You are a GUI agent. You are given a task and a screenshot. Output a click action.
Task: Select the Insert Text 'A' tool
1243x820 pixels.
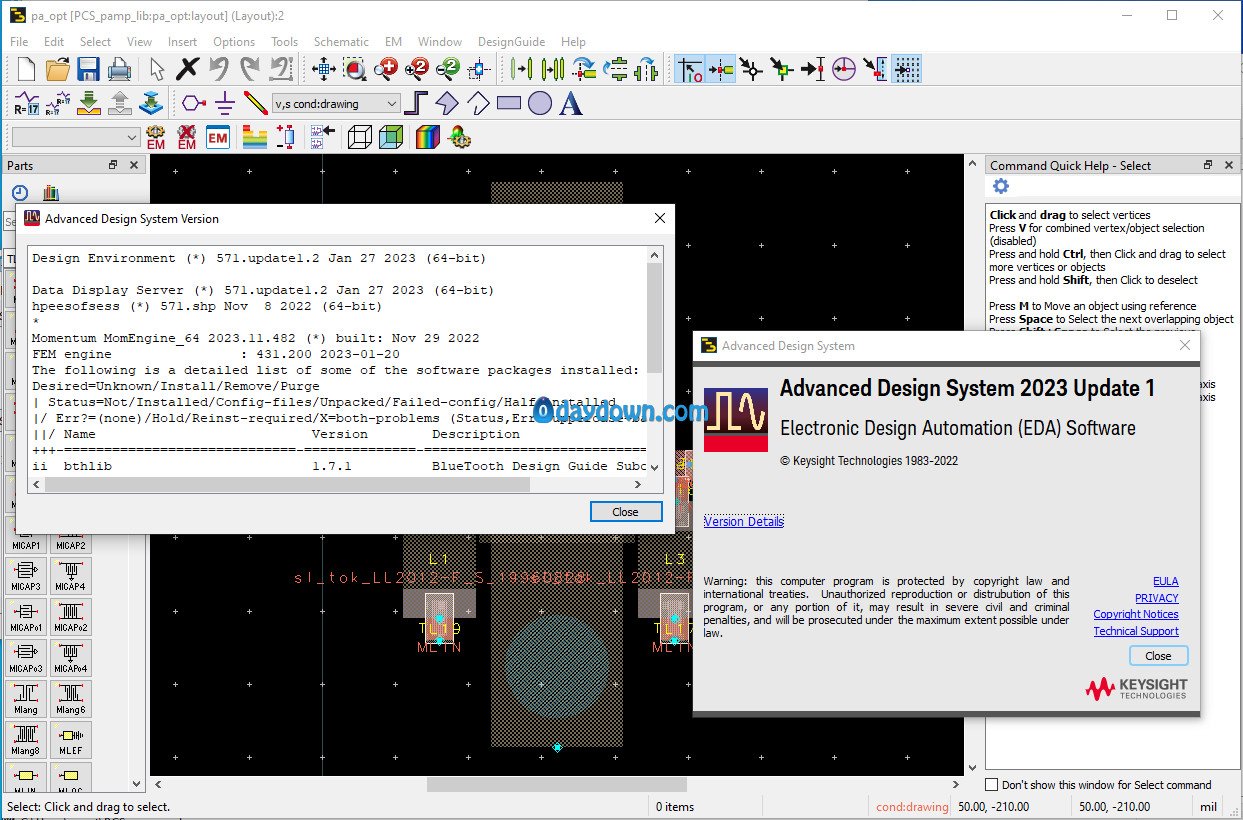571,103
